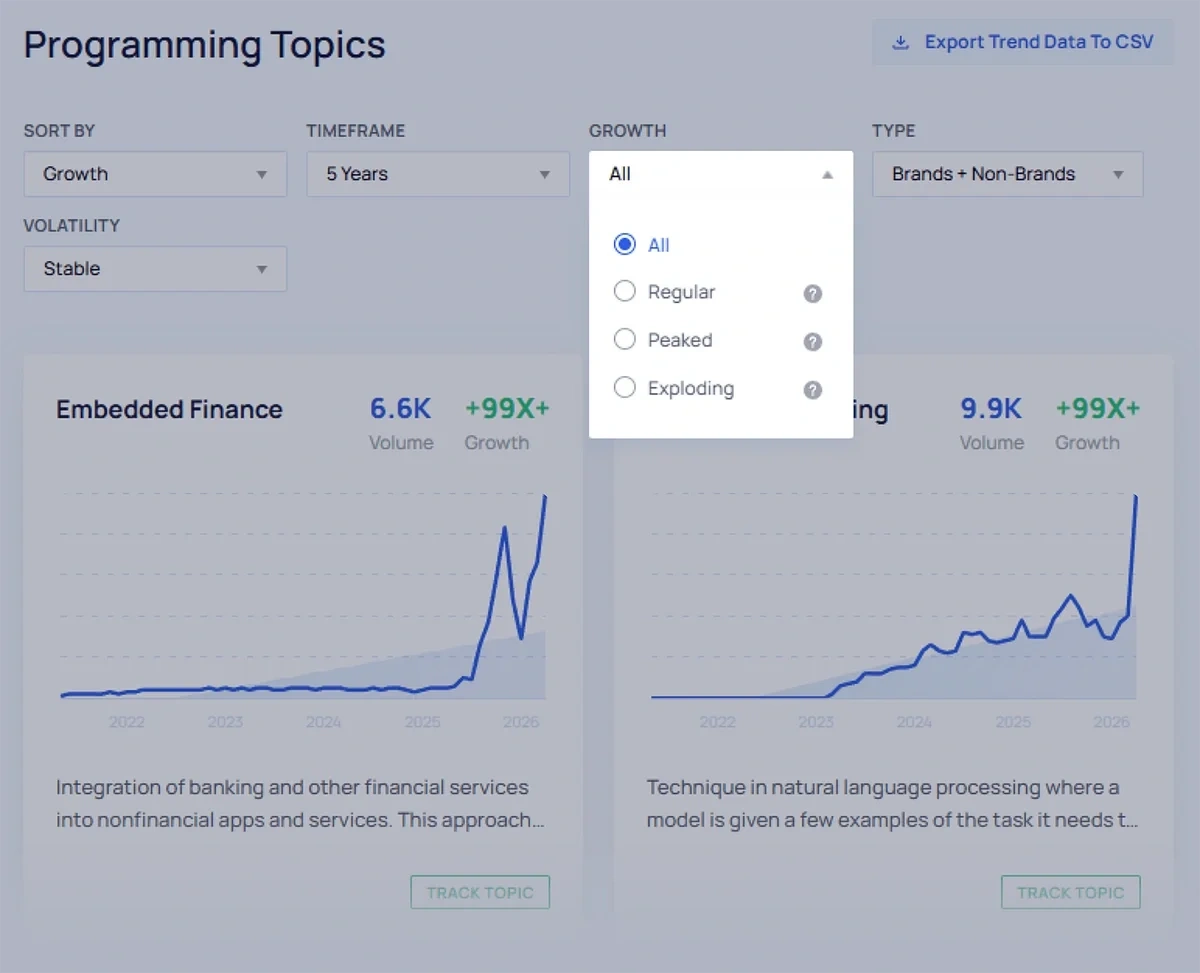Click the download icon on Export button
The width and height of the screenshot is (1200, 973).
pos(901,42)
